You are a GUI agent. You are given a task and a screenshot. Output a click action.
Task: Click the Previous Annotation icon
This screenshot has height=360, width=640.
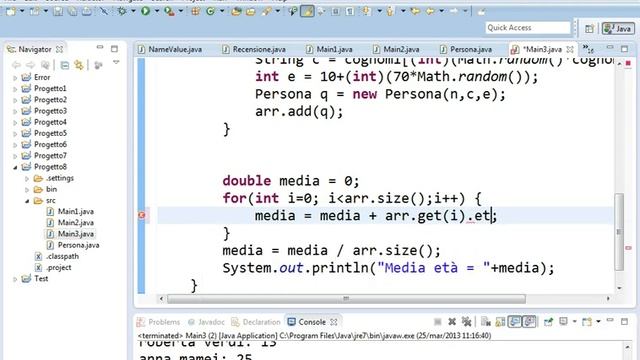click(390, 11)
